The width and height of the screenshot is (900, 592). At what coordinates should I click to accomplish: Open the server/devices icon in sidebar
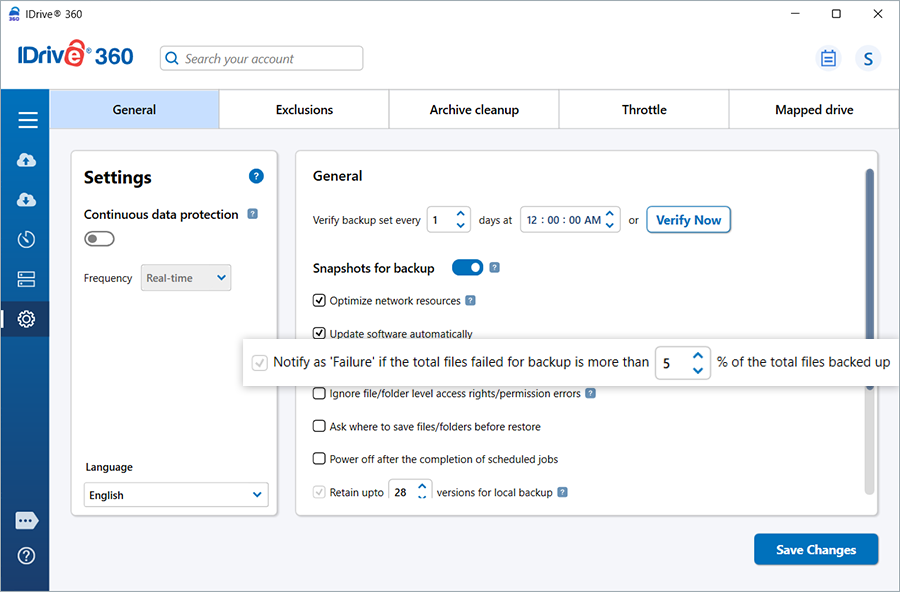point(27,279)
